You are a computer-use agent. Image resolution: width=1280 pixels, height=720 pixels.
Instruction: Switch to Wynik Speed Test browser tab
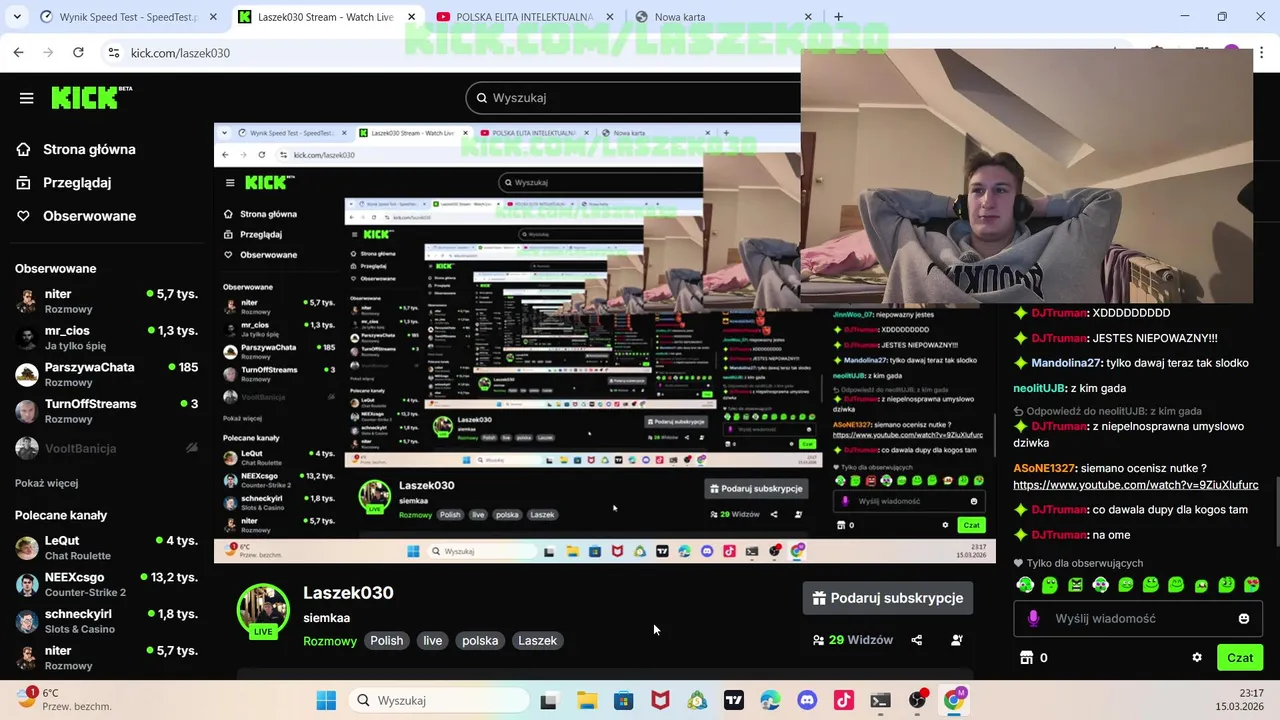click(128, 17)
